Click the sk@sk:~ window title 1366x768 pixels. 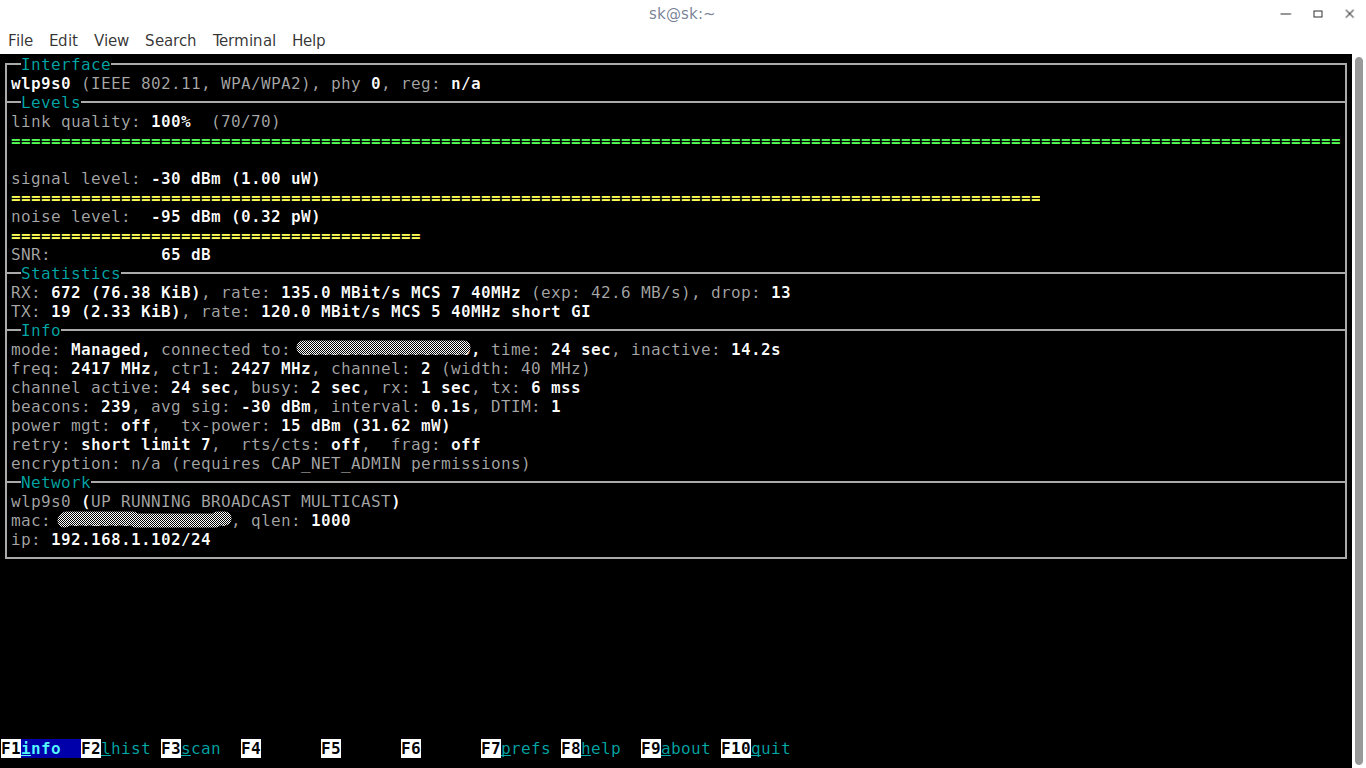681,13
